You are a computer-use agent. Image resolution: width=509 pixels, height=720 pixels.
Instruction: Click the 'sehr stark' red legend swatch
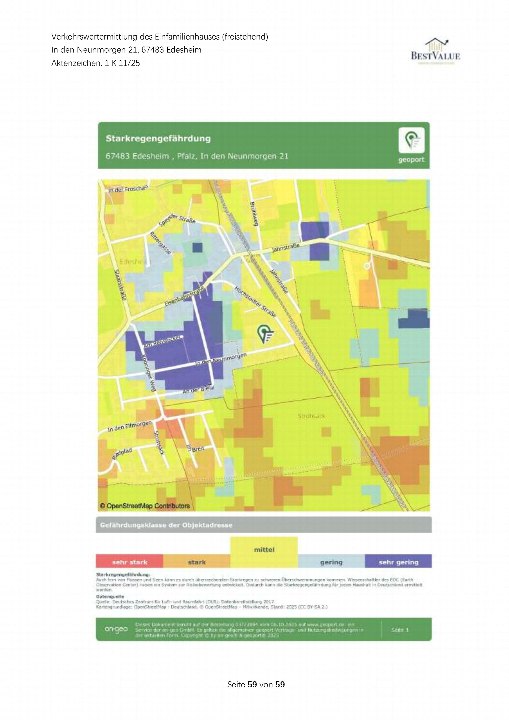(x=130, y=562)
